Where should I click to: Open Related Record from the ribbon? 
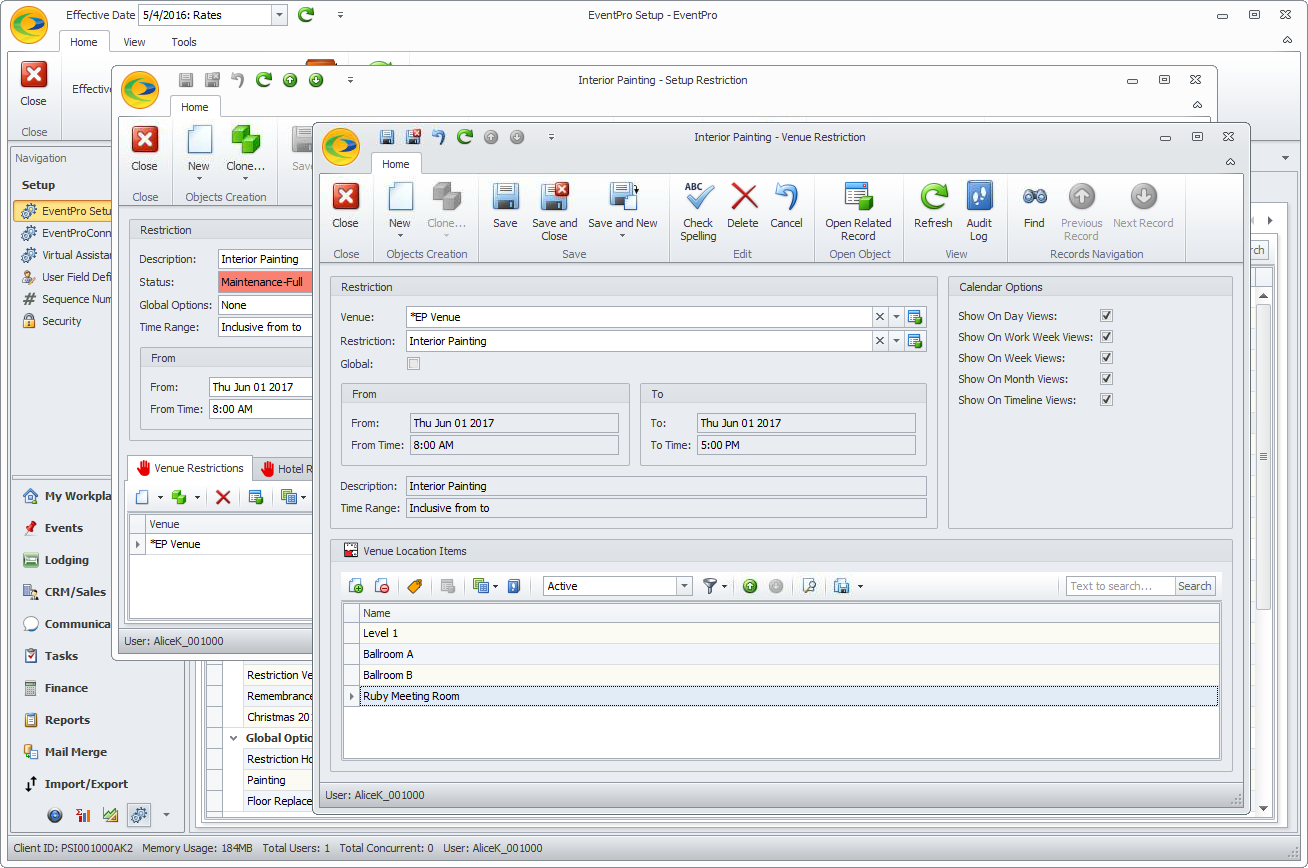click(858, 211)
